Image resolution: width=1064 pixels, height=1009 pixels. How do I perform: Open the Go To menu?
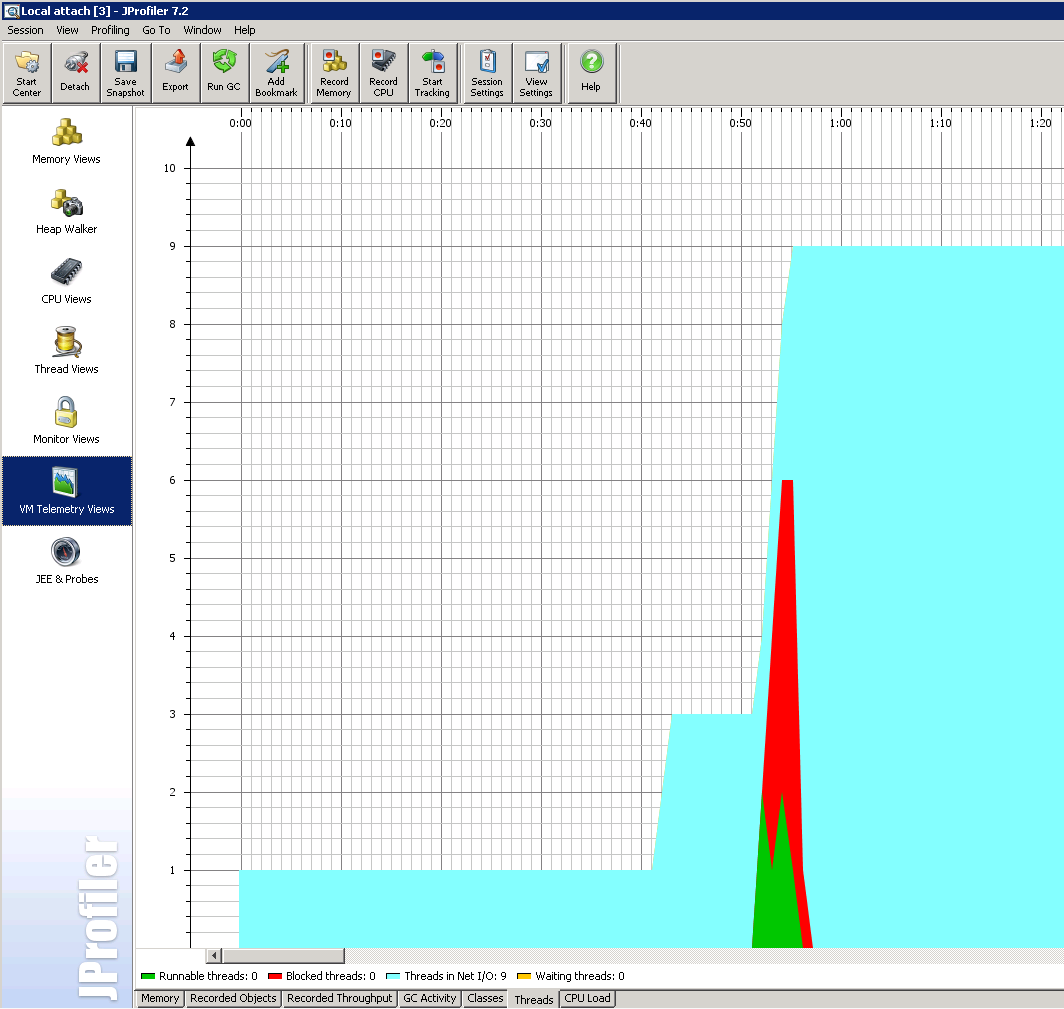[156, 30]
